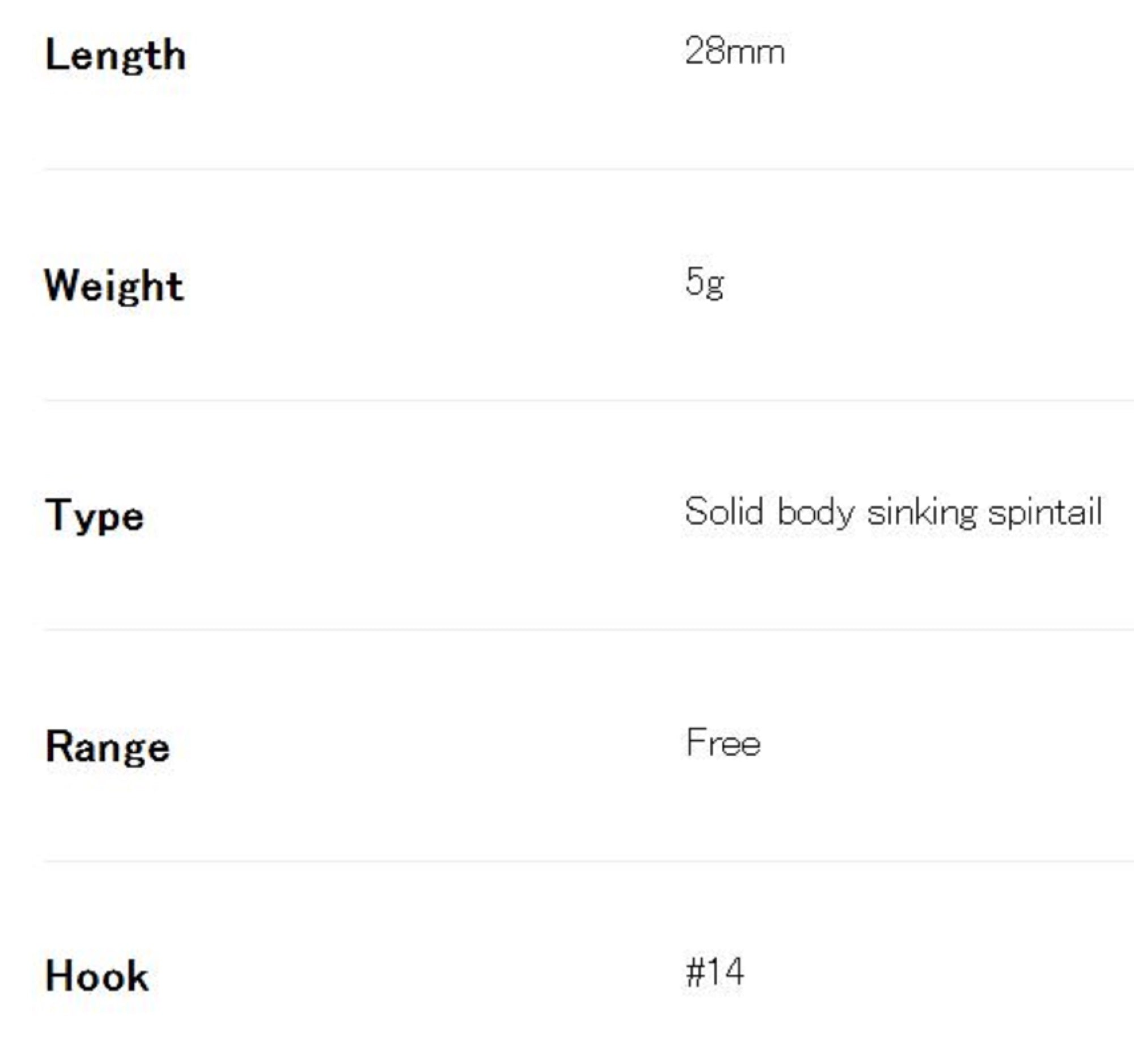Screen dimensions: 1134x1064
Task: Click the Range label
Action: [107, 747]
